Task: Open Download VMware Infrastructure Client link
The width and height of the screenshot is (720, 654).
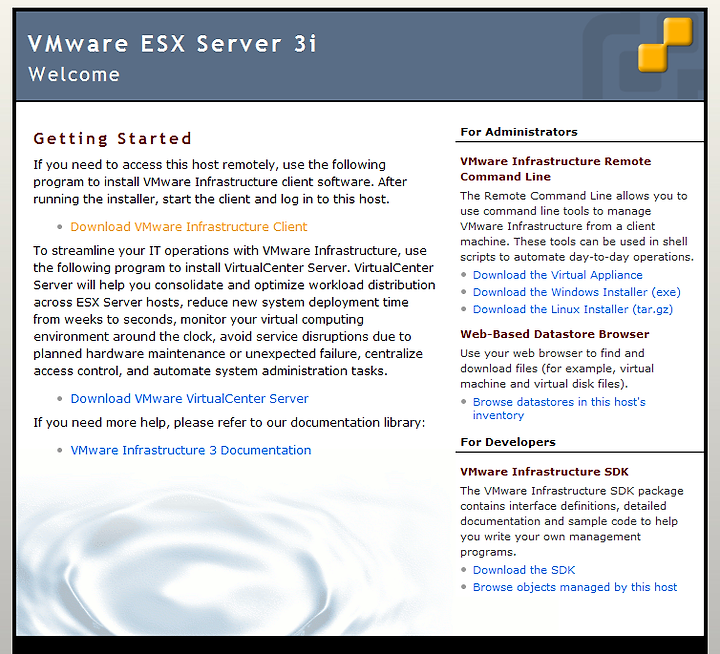Action: [x=189, y=227]
